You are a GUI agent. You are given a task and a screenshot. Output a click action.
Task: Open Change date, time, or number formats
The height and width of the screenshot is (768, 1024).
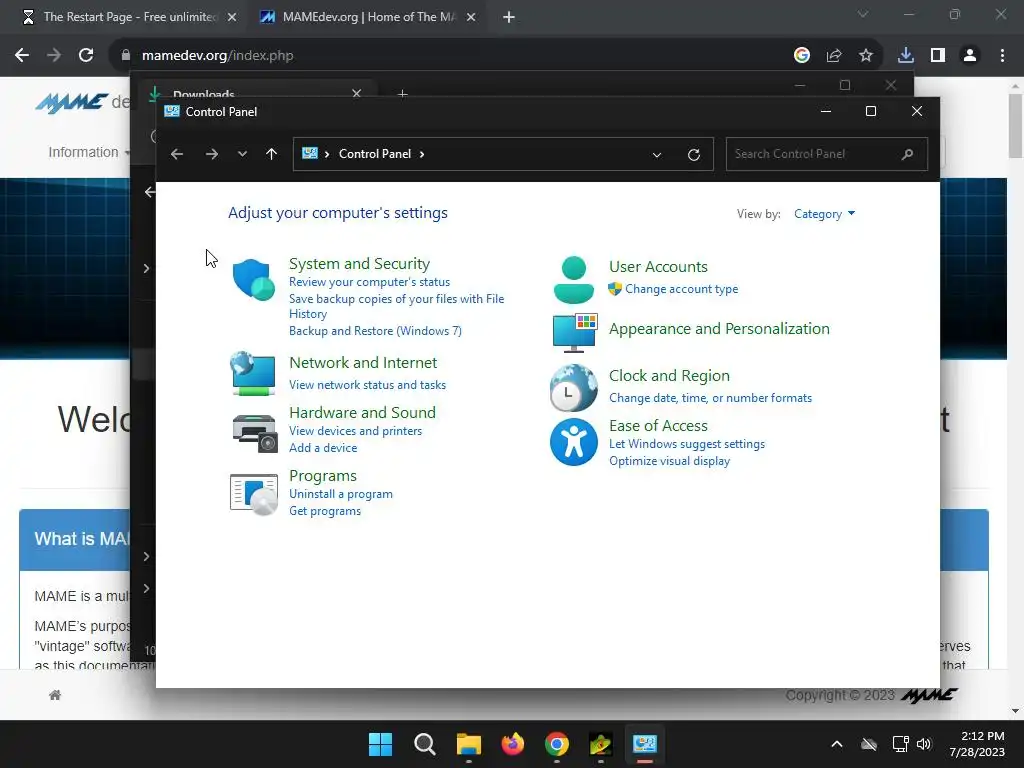pos(710,398)
